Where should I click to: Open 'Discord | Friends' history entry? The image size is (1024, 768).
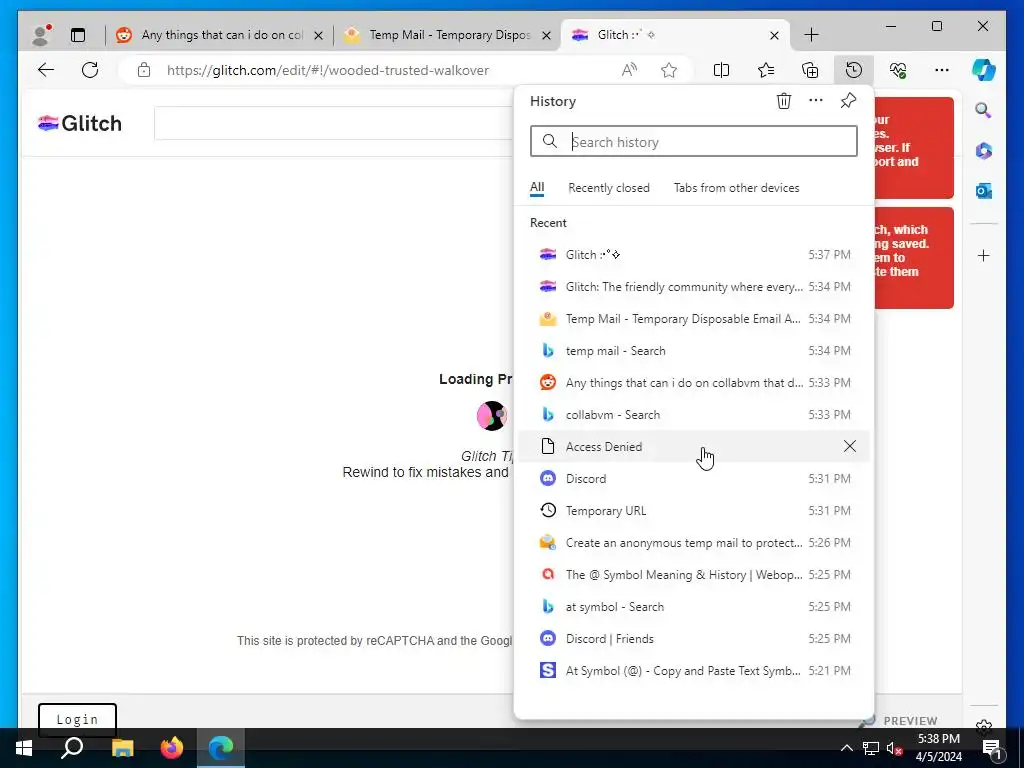[694, 639]
